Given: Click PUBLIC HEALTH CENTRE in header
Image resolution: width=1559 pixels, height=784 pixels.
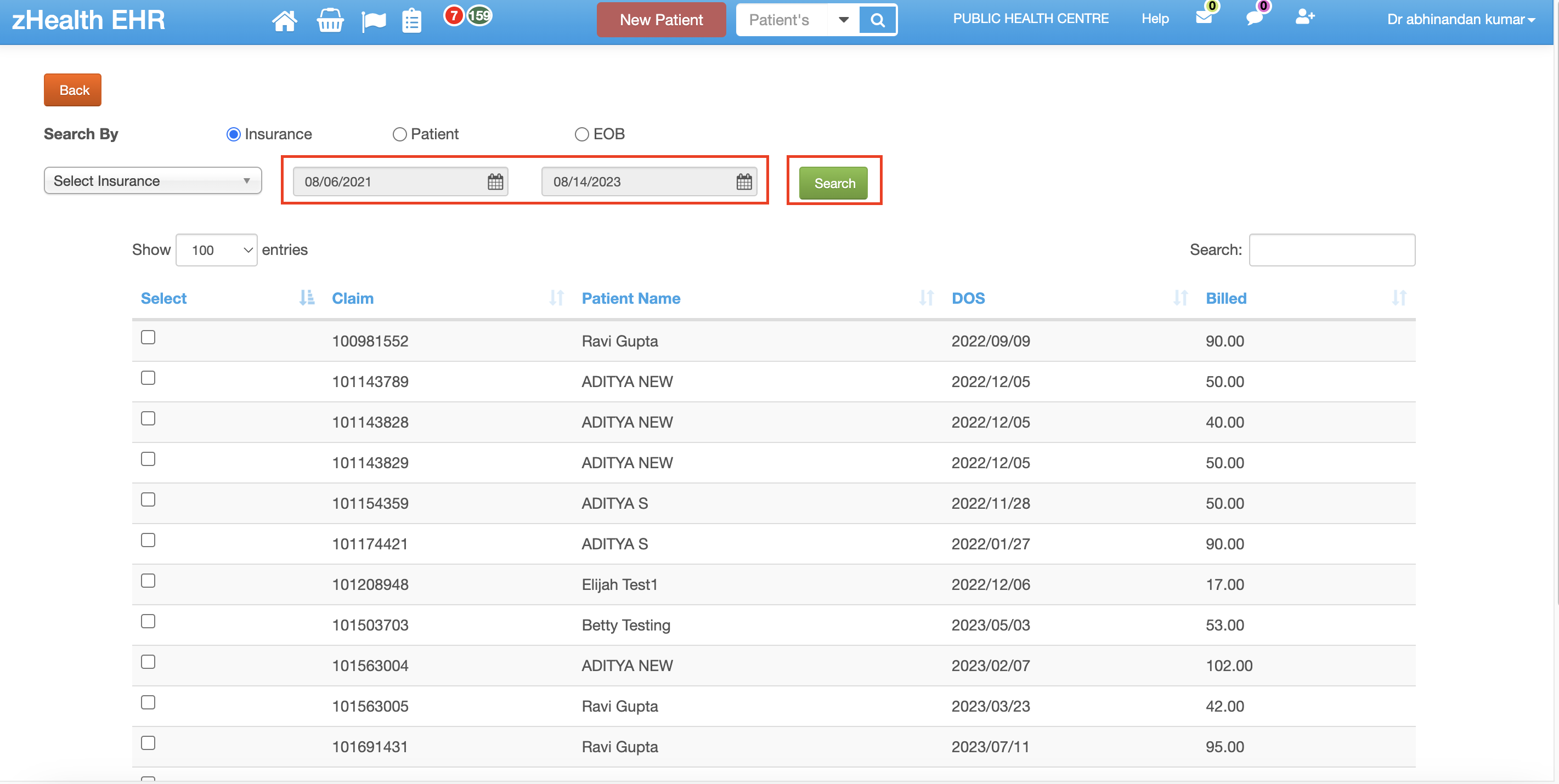Looking at the screenshot, I should tap(1031, 18).
